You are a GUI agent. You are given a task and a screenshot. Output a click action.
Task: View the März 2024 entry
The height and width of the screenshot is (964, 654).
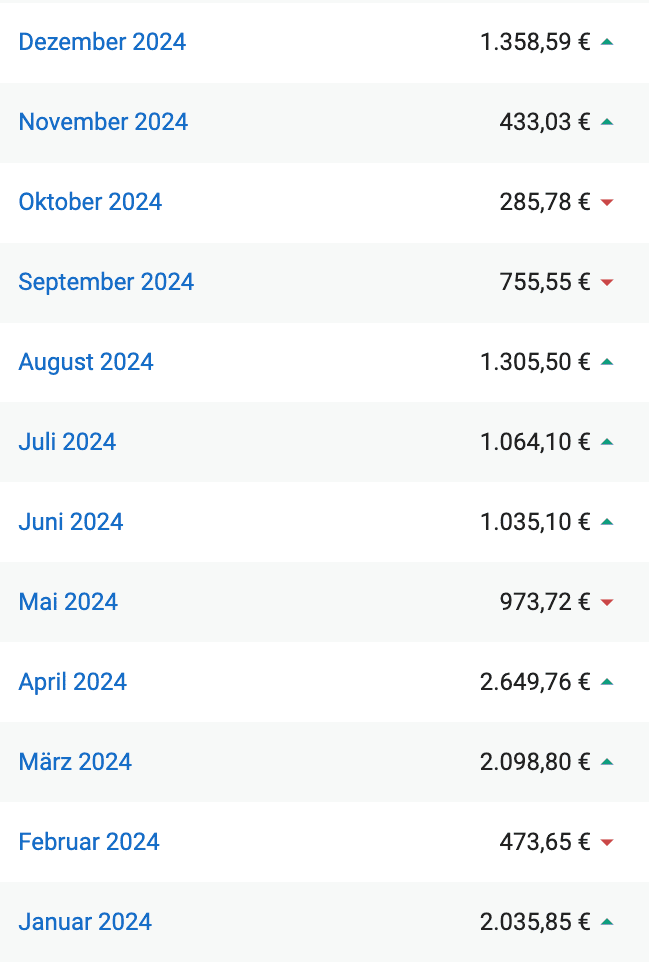tap(75, 762)
